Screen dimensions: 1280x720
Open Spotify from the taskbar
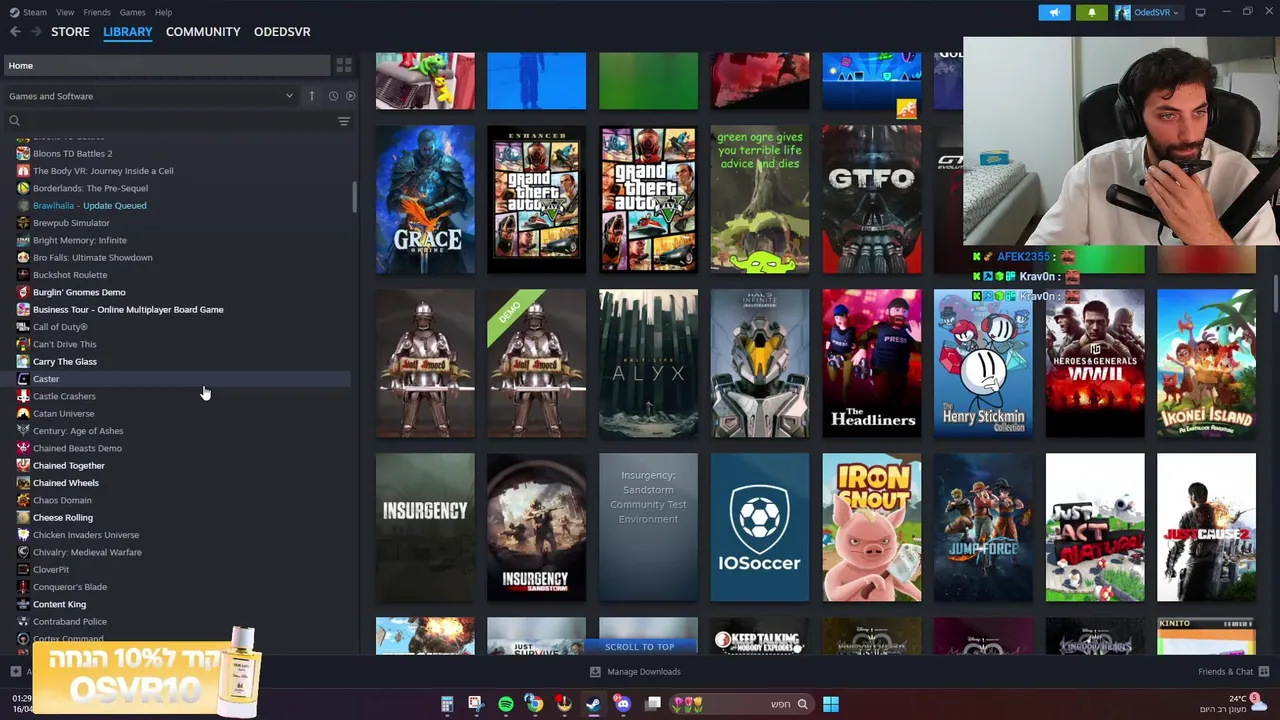click(x=506, y=704)
